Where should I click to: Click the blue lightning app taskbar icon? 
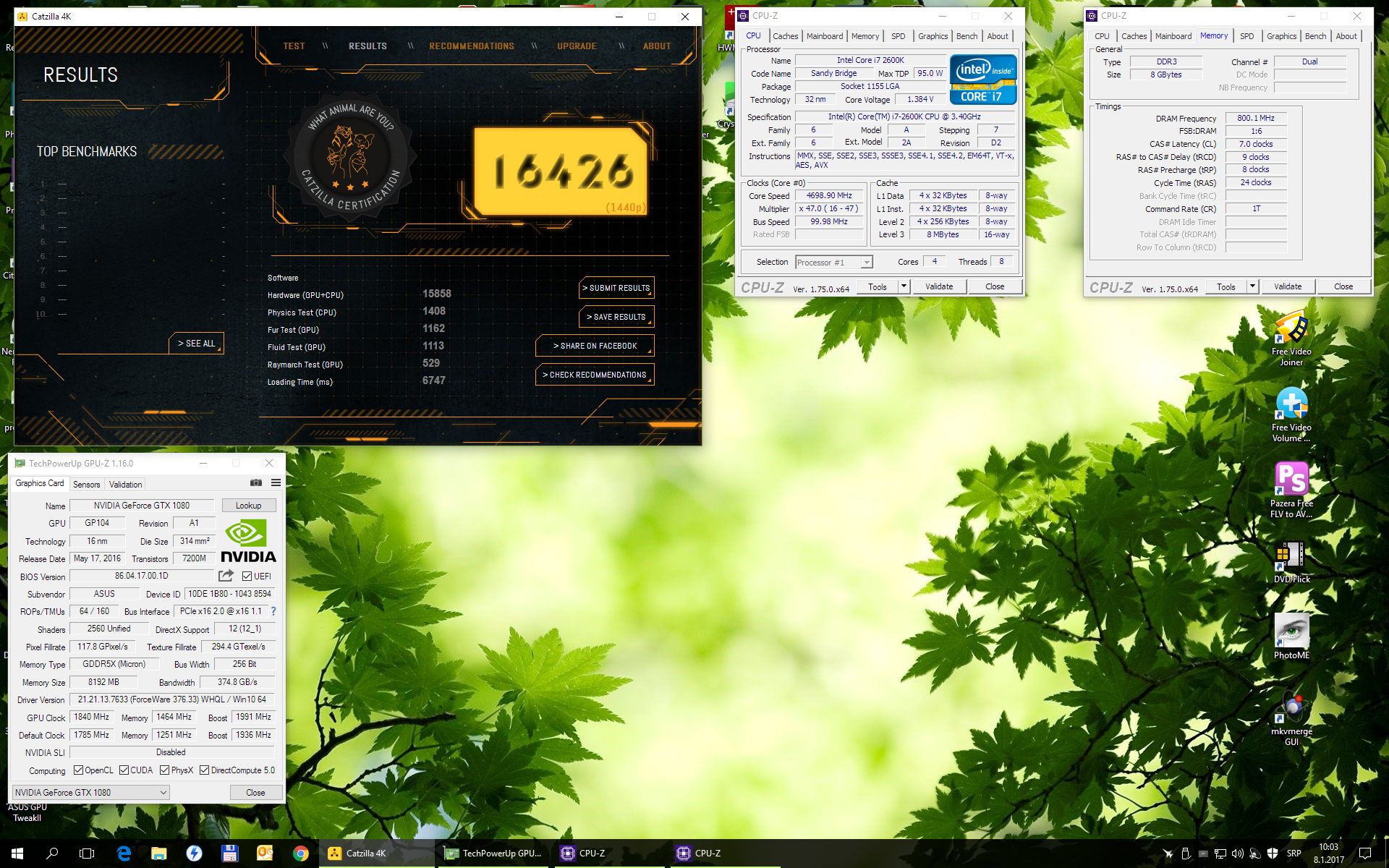194,854
